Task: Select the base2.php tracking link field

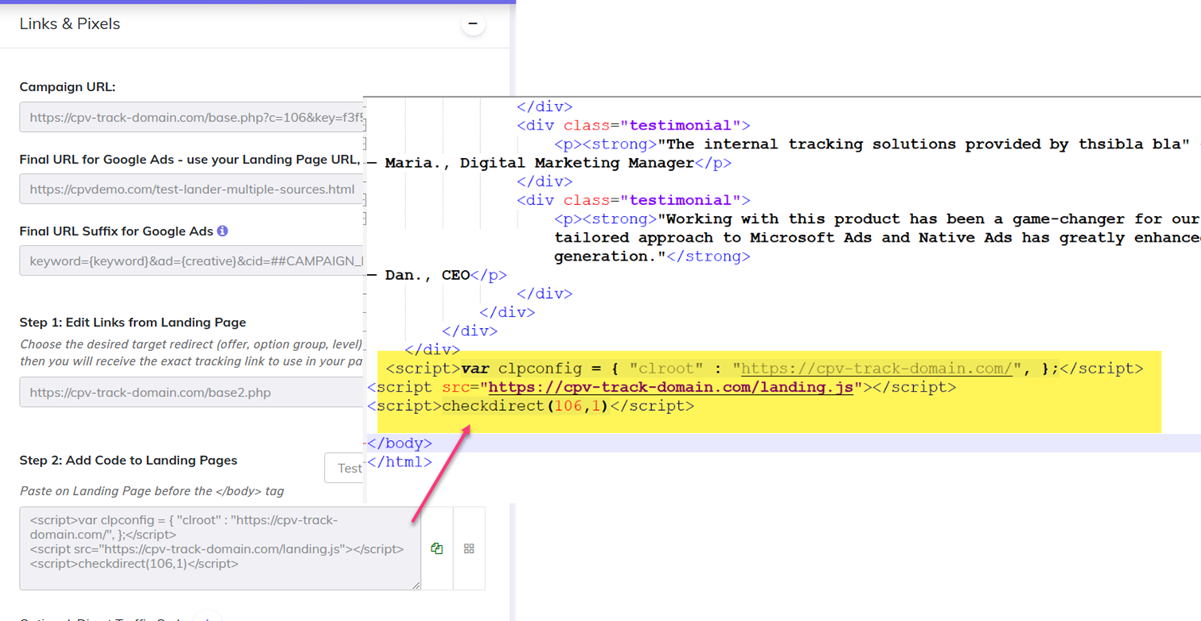Action: [180, 392]
